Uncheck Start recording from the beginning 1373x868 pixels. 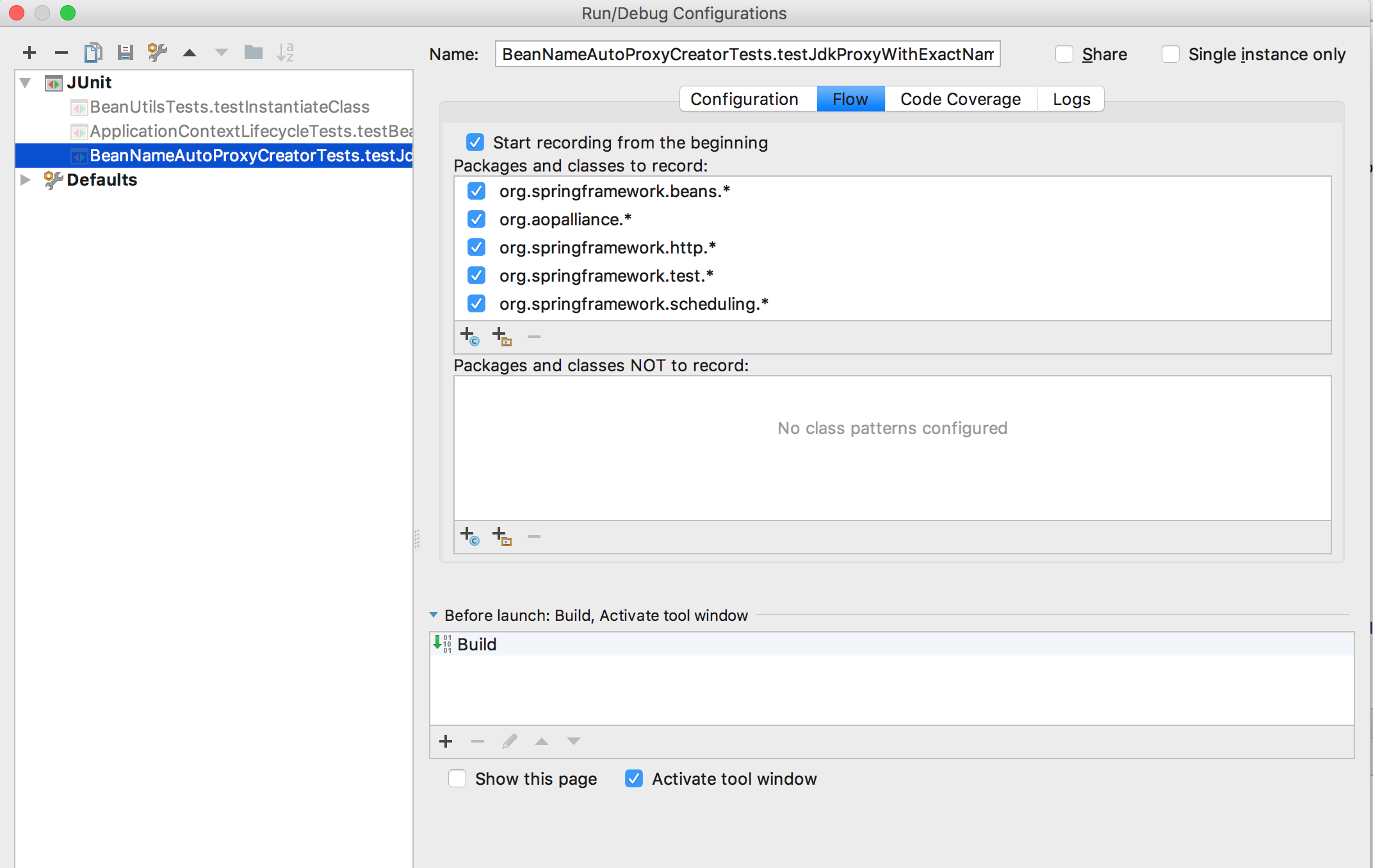475,142
